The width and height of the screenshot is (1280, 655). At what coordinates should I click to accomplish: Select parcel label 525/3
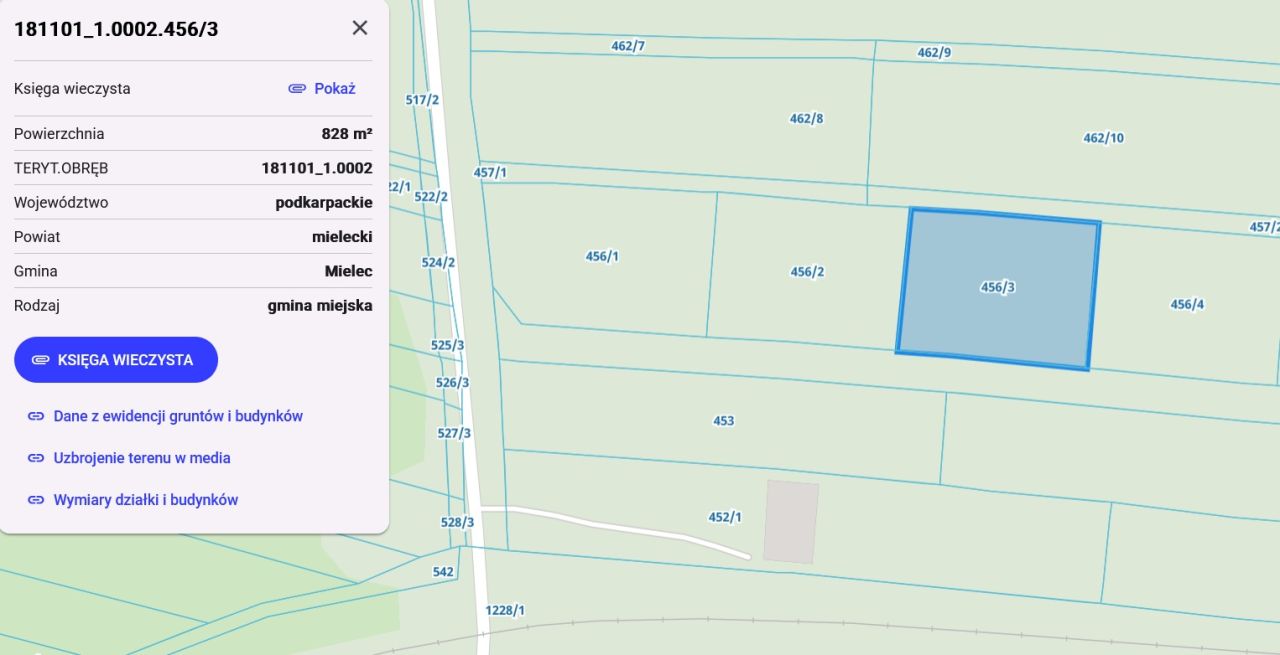pyautogui.click(x=447, y=345)
